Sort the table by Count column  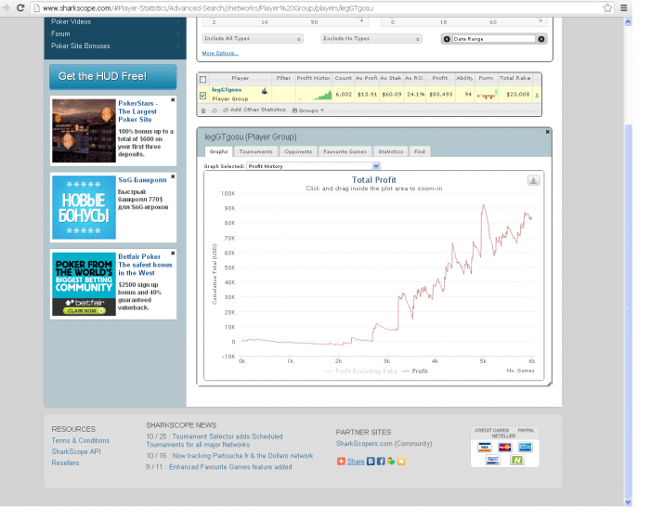(x=343, y=78)
